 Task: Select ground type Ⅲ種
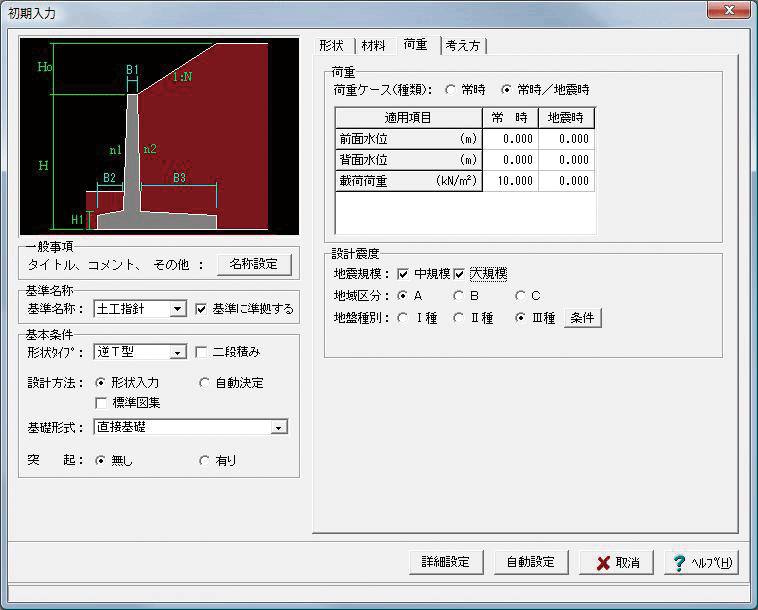click(x=520, y=318)
